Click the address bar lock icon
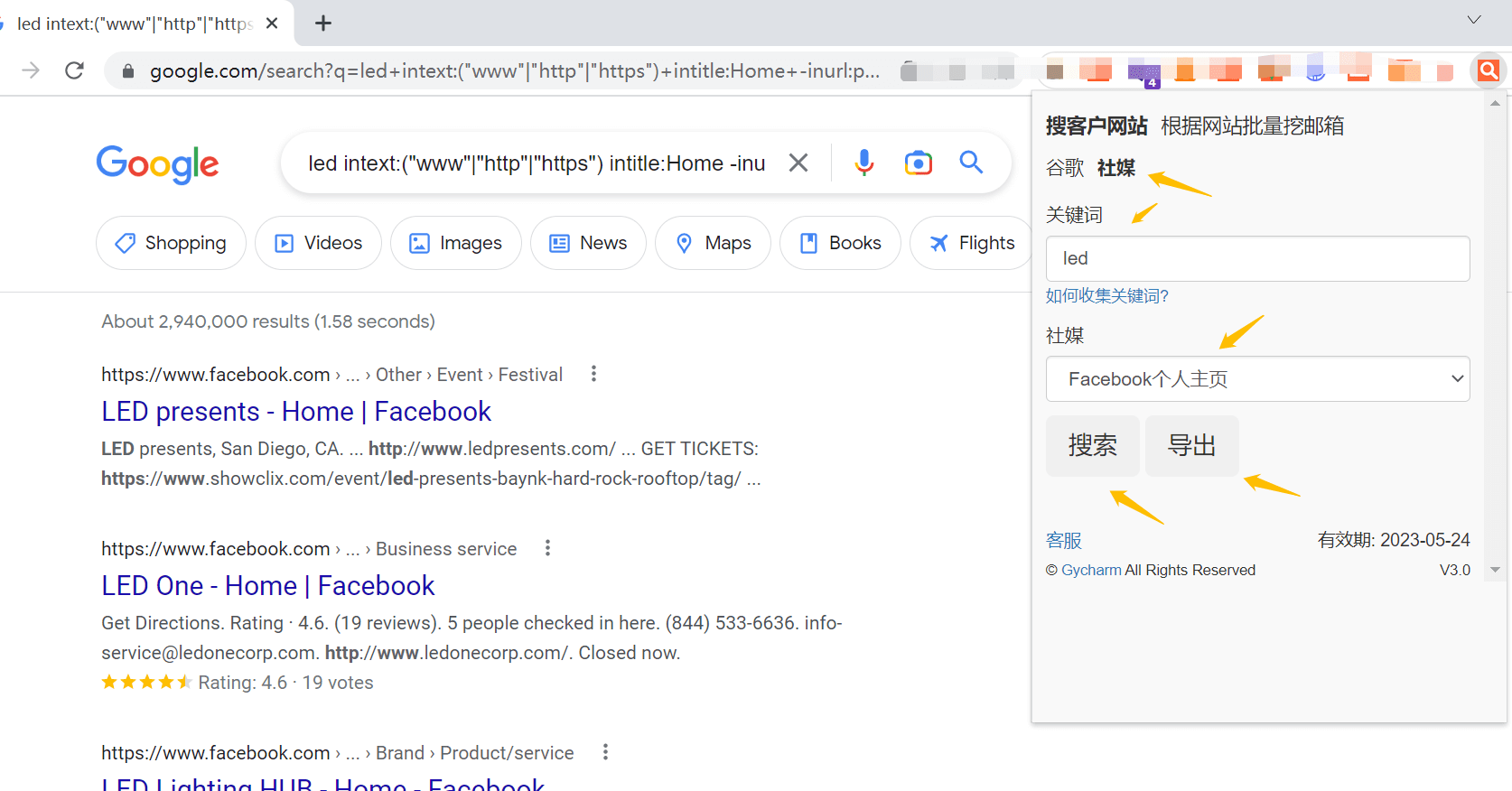The width and height of the screenshot is (1512, 791). 128,70
